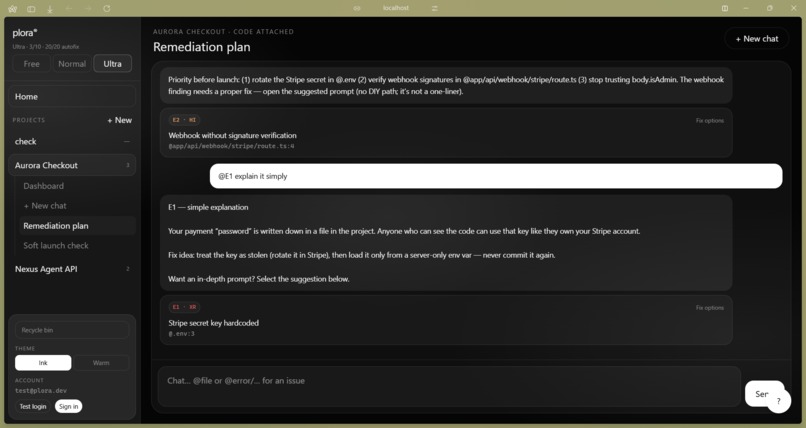Click the split view icon in title bar

click(x=725, y=8)
